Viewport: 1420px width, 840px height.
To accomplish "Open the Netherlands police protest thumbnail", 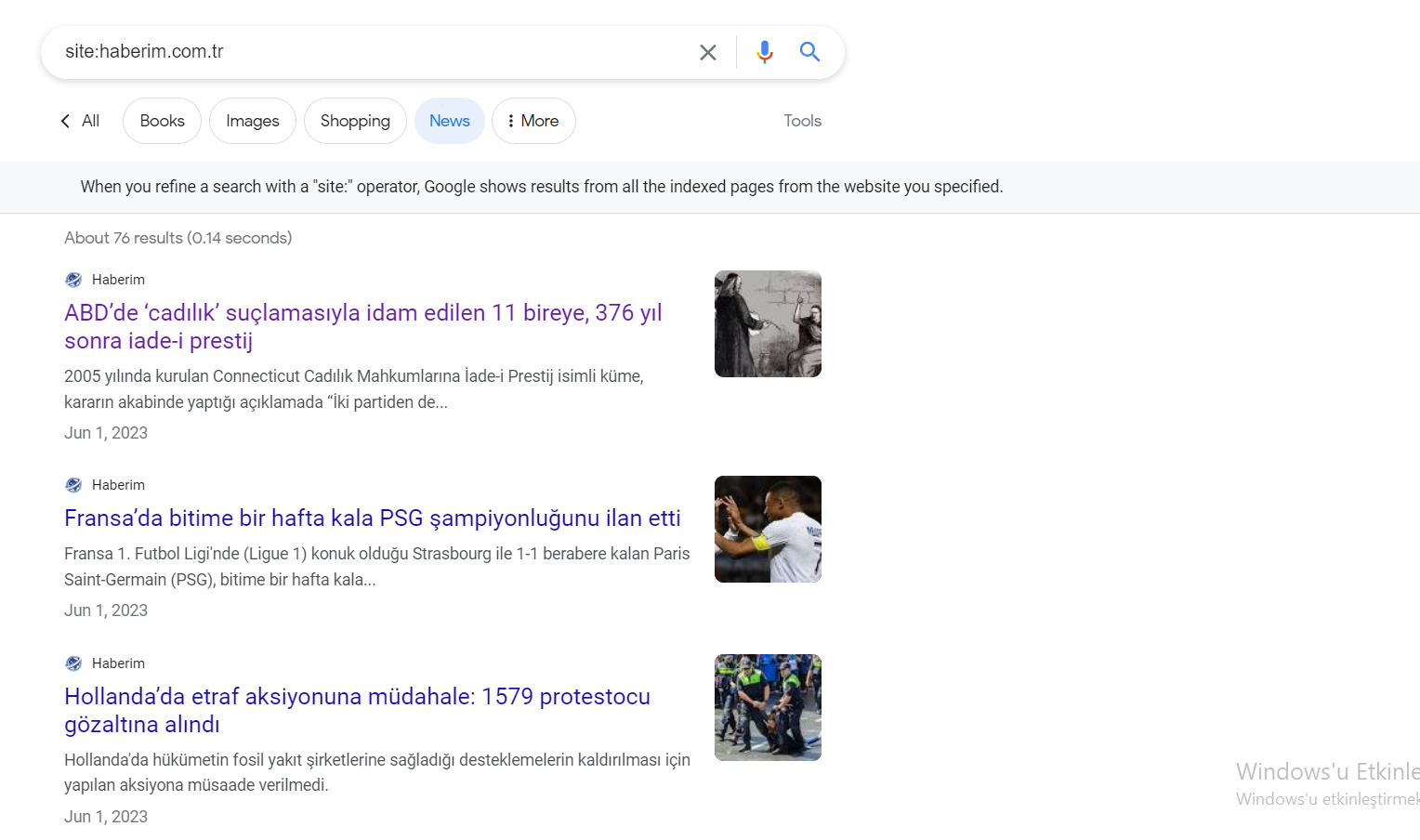I will coord(768,707).
